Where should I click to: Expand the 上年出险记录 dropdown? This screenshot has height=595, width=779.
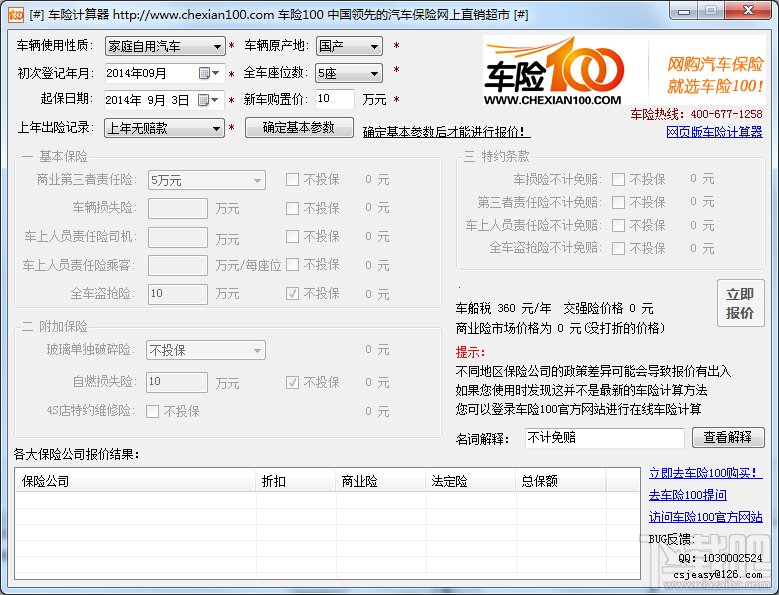(164, 128)
